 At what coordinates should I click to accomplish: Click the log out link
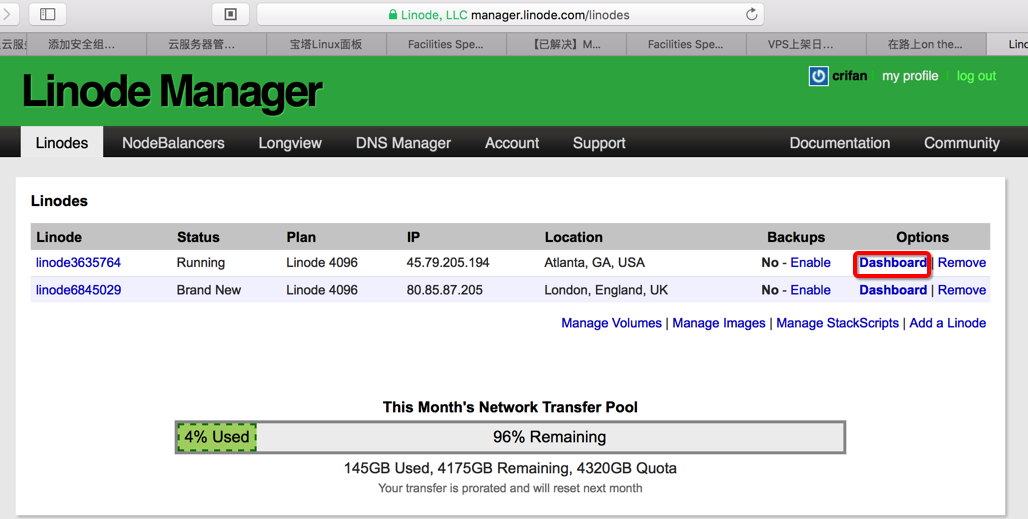pos(976,76)
